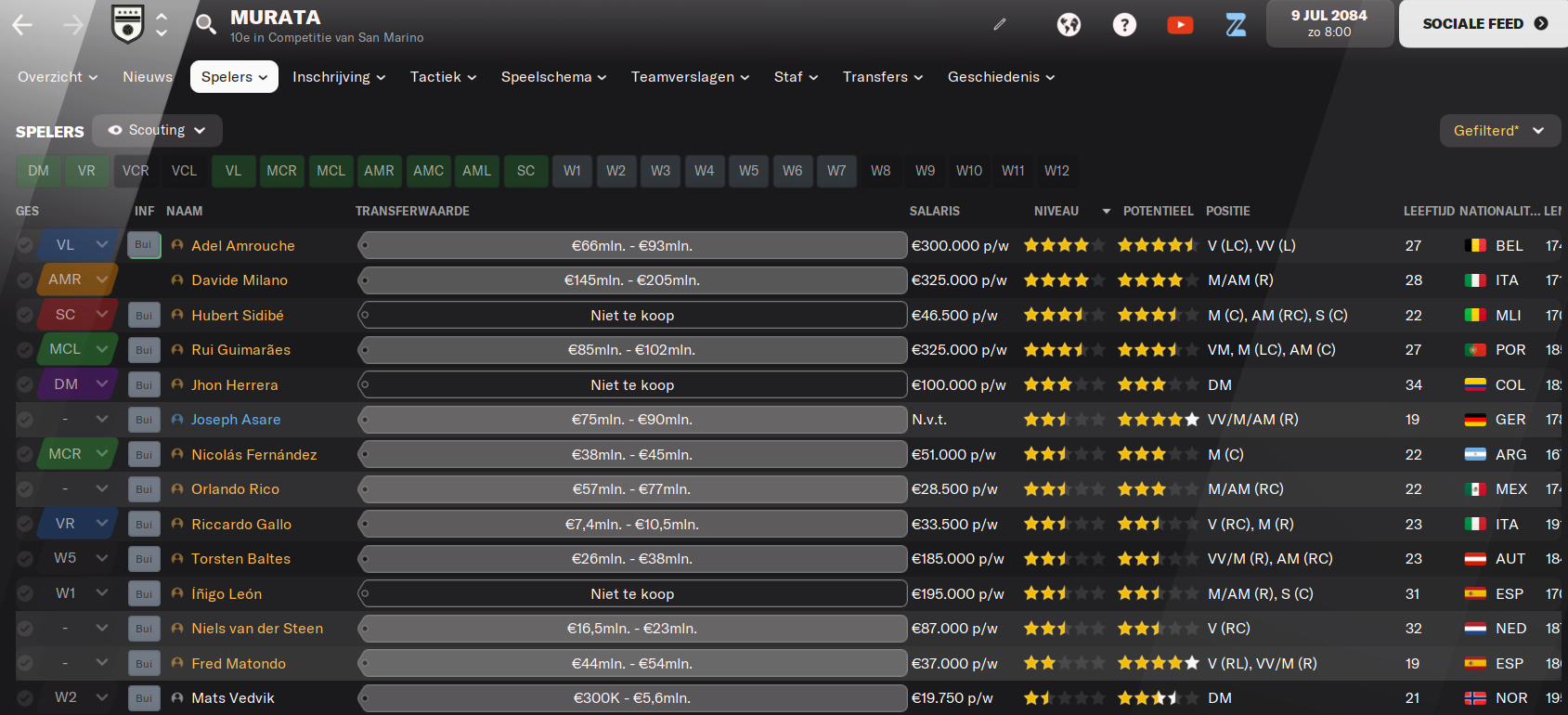
Task: Click Belgium flag in Adel Amrouche row
Action: pyautogui.click(x=1475, y=245)
